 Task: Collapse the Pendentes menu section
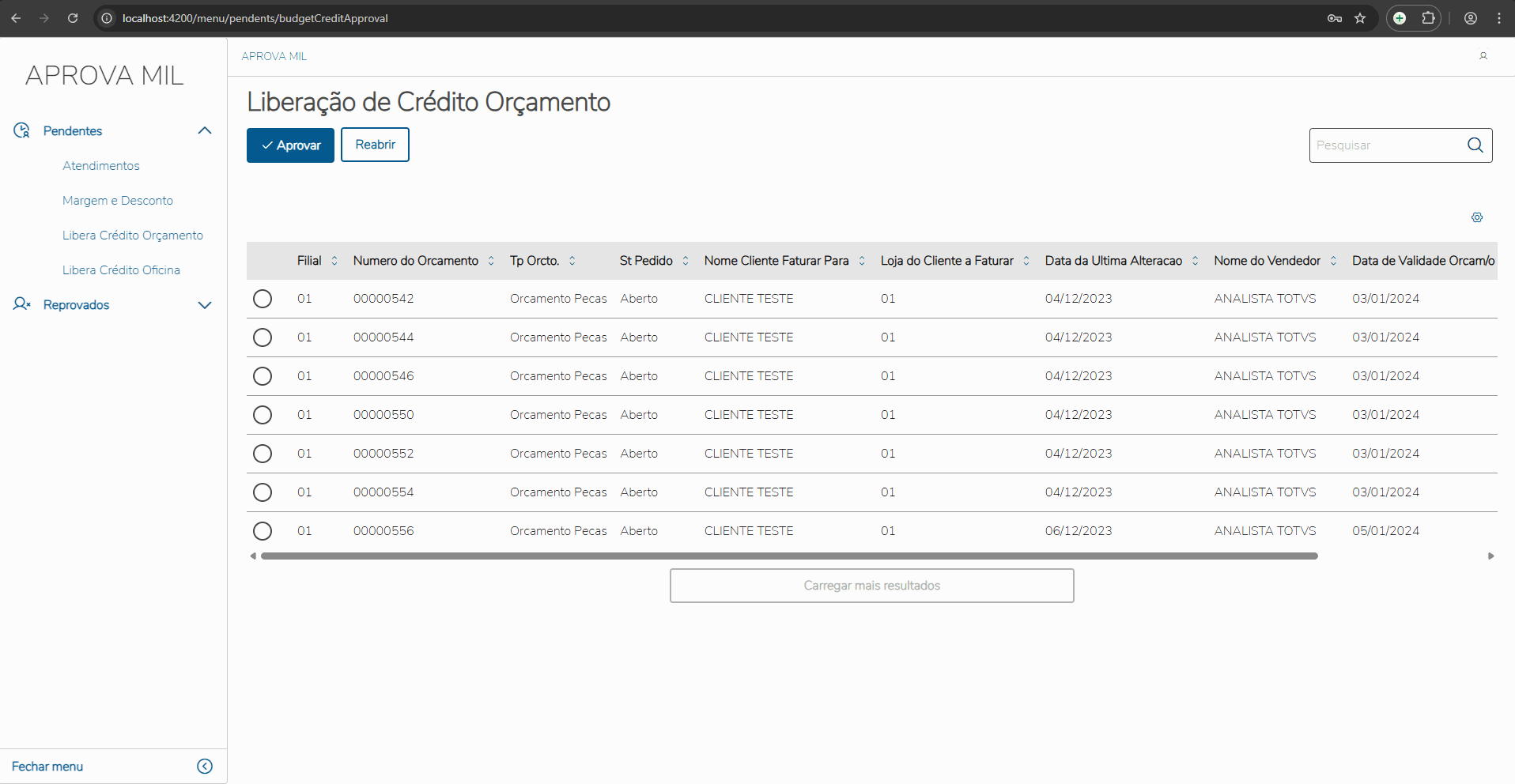204,131
